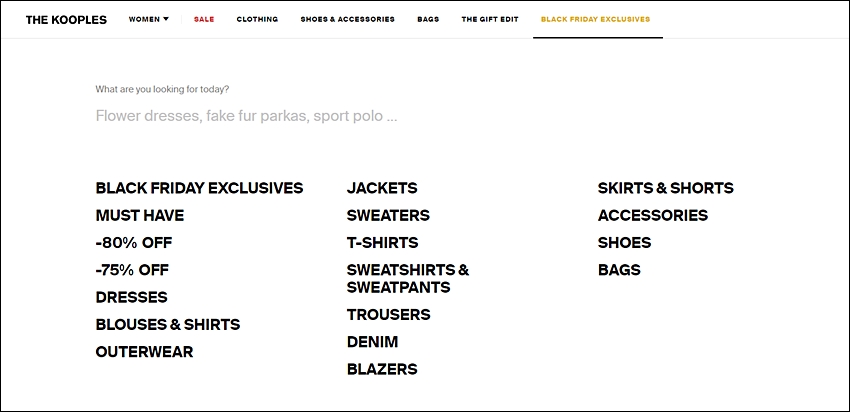Go to Shoes & Accessories menu
This screenshot has height=412, width=850.
[x=347, y=19]
